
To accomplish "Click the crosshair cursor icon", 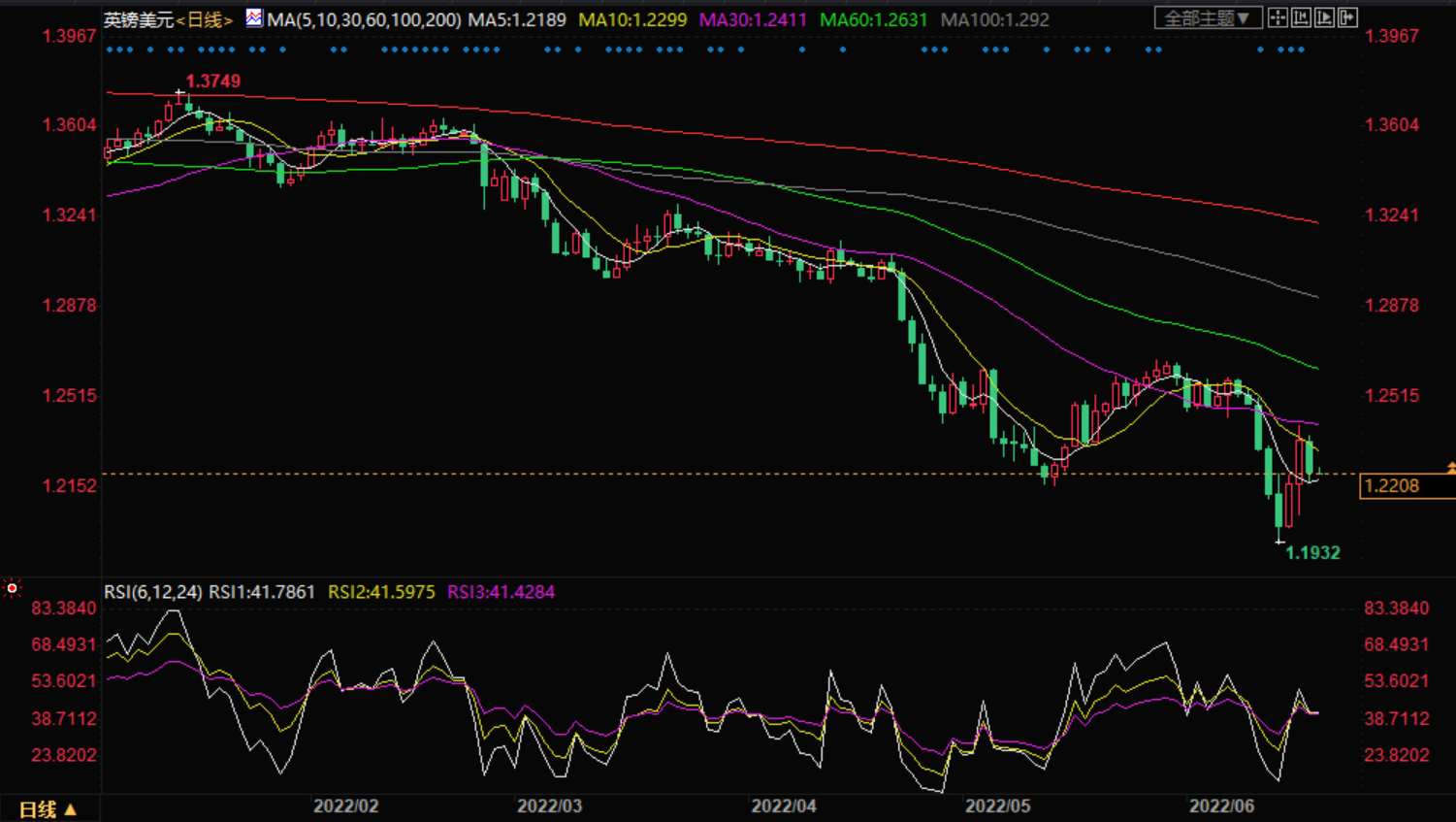I will (1278, 17).
